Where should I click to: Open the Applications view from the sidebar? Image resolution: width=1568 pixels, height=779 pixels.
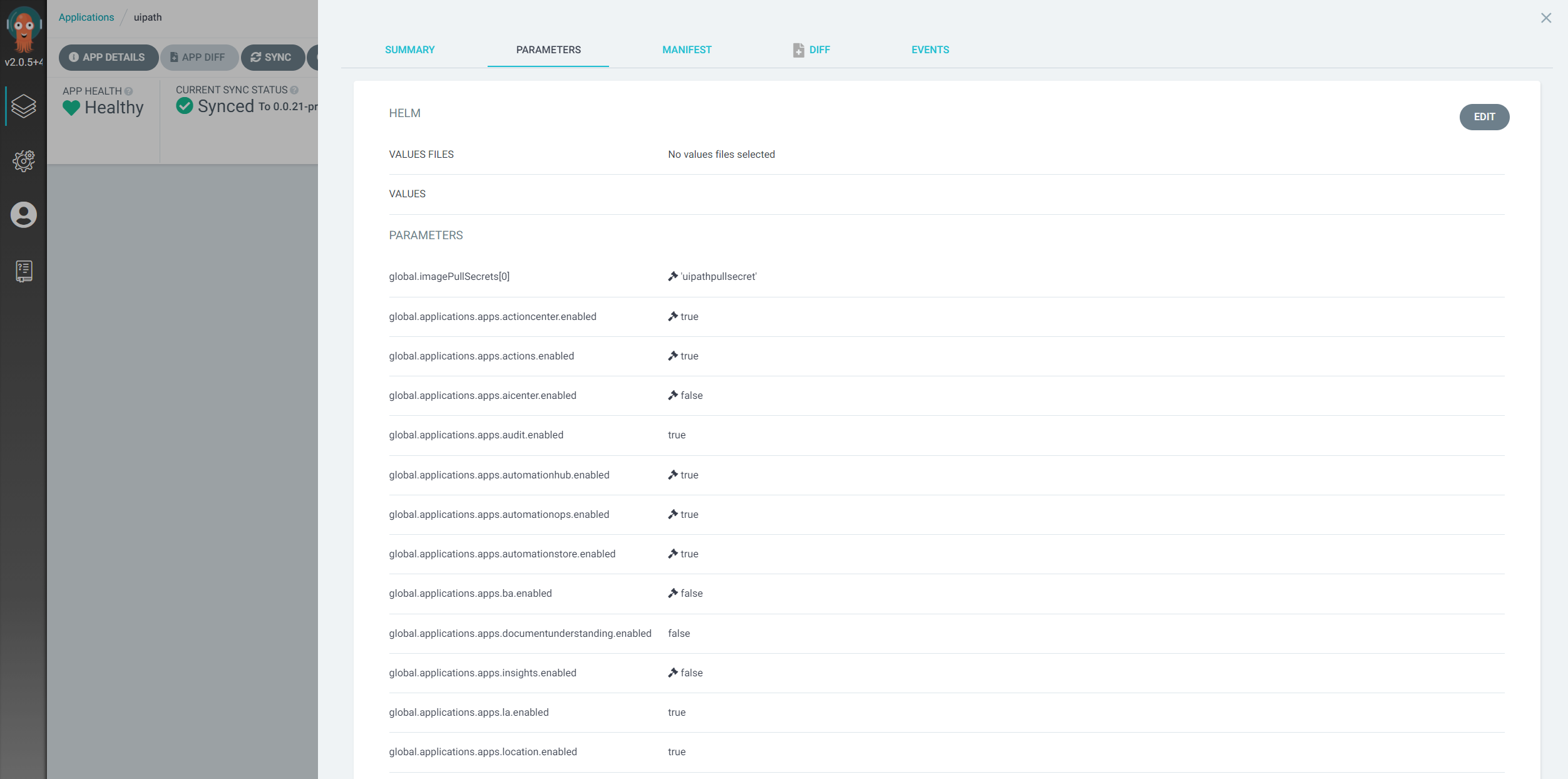coord(24,106)
